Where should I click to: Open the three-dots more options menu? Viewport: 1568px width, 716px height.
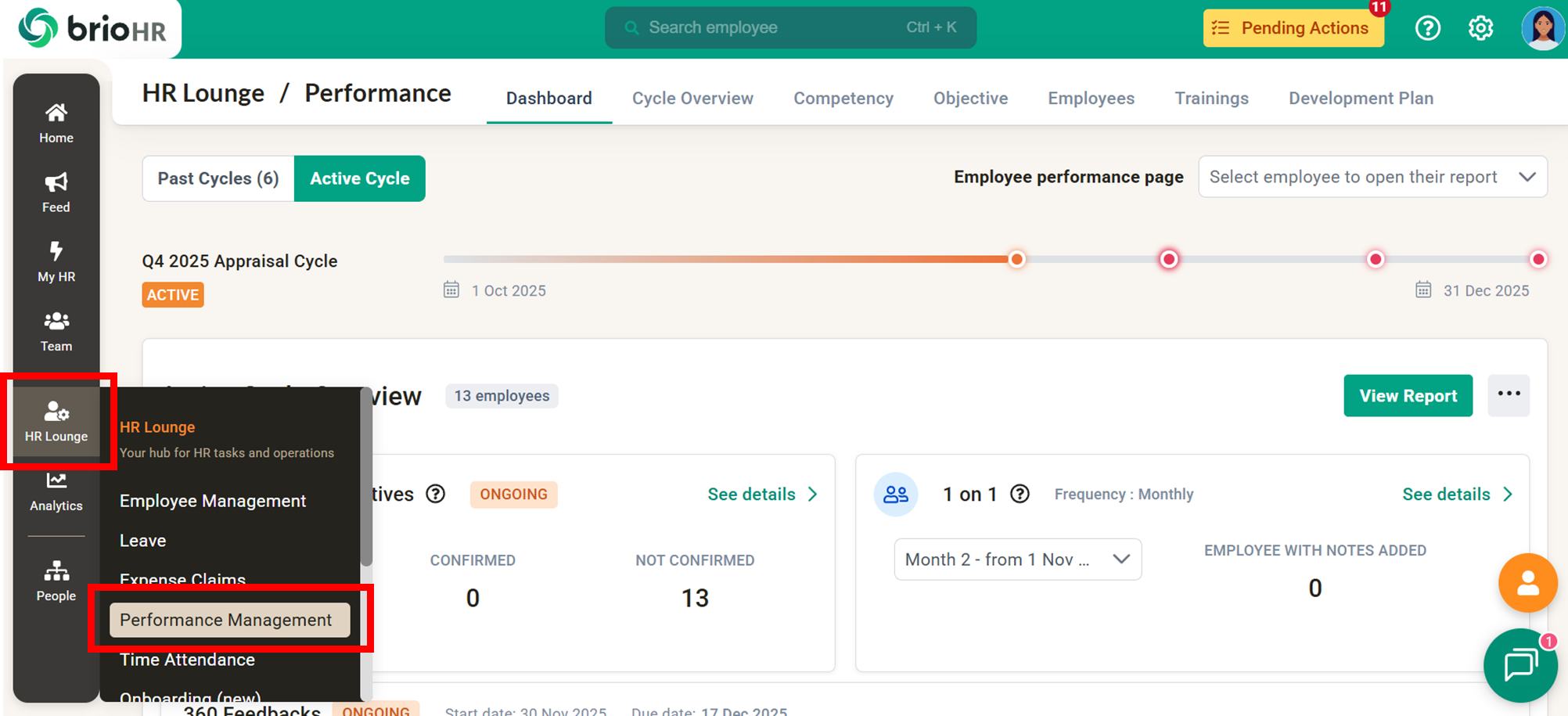pos(1508,395)
